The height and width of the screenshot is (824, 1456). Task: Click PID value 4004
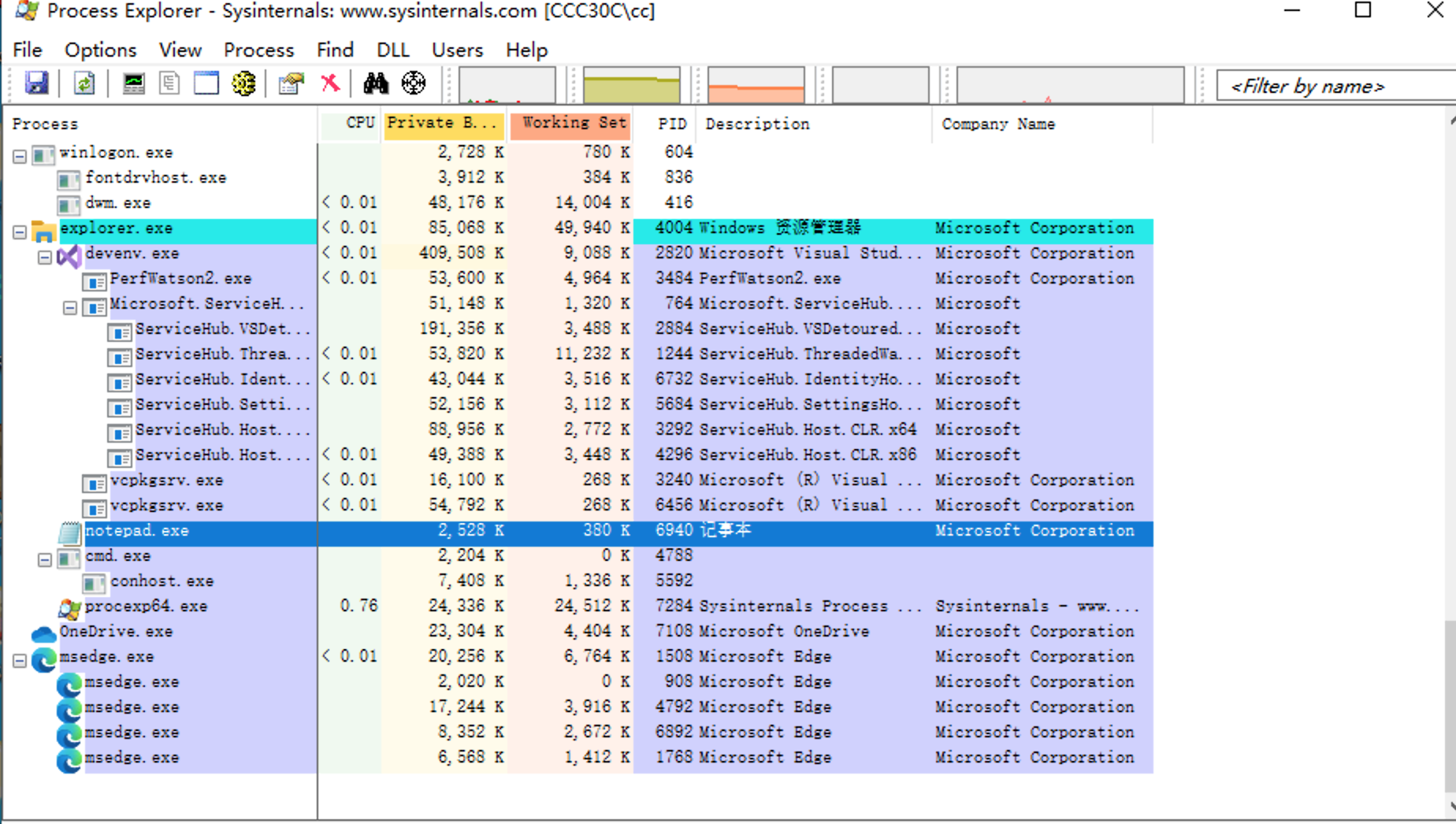[x=674, y=228]
